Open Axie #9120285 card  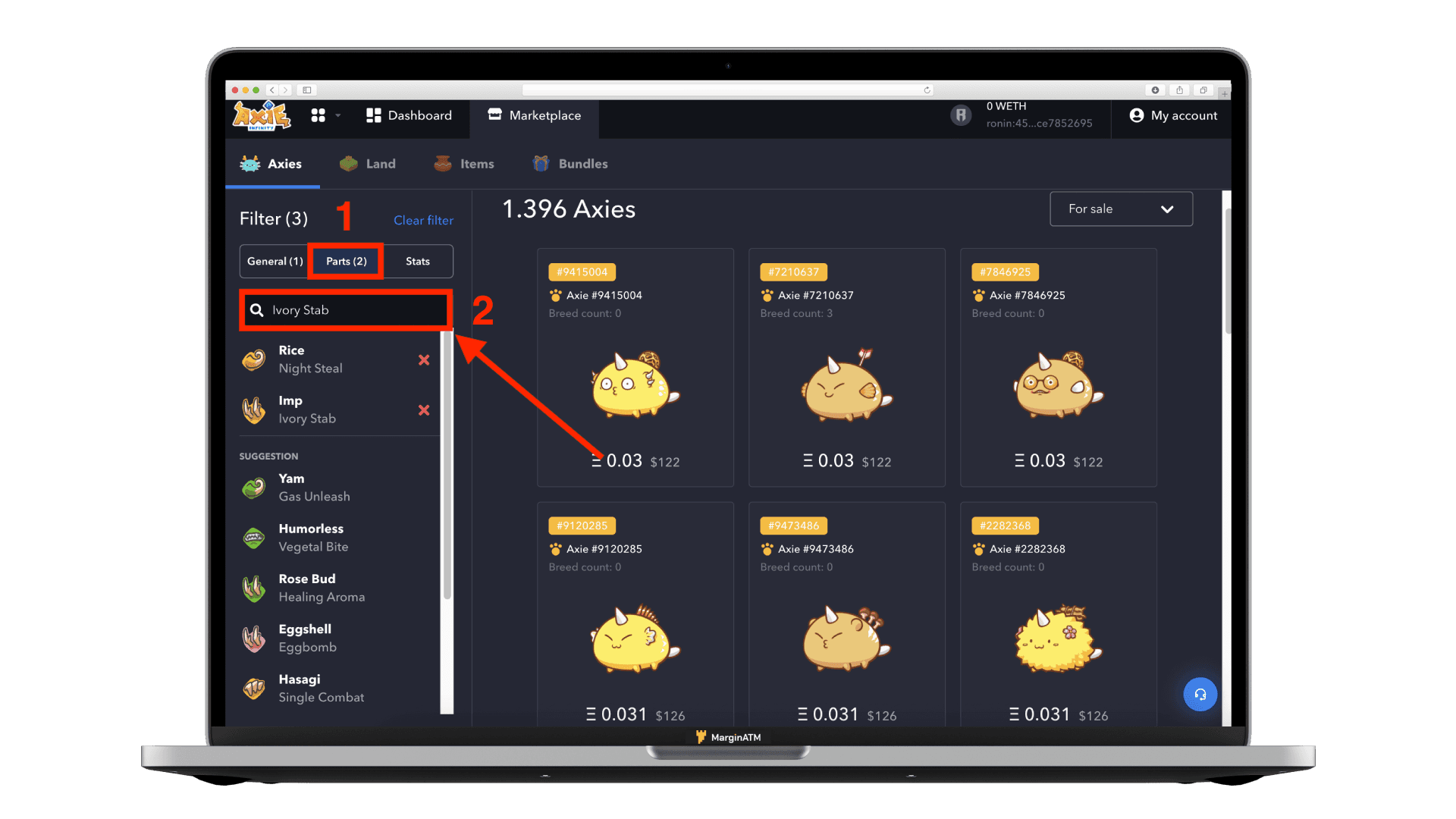tap(635, 614)
